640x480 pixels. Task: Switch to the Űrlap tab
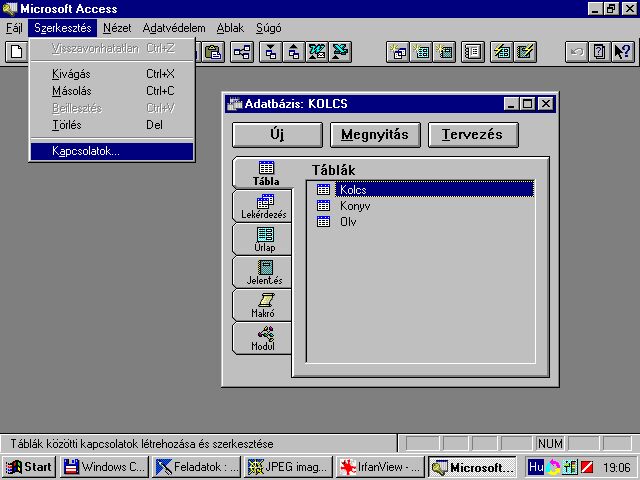(x=262, y=240)
